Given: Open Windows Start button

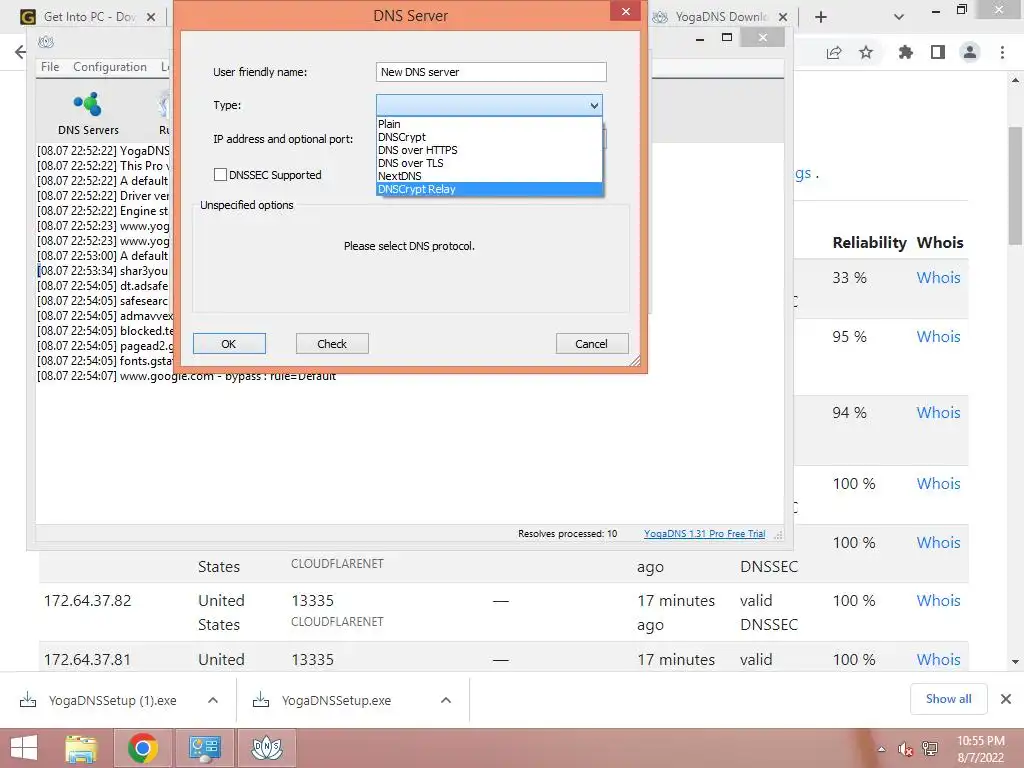Looking at the screenshot, I should [x=24, y=748].
